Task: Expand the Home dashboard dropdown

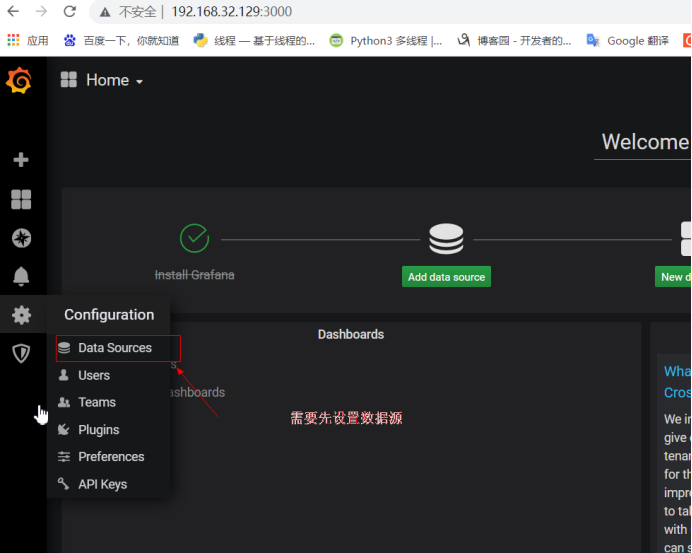Action: point(139,82)
